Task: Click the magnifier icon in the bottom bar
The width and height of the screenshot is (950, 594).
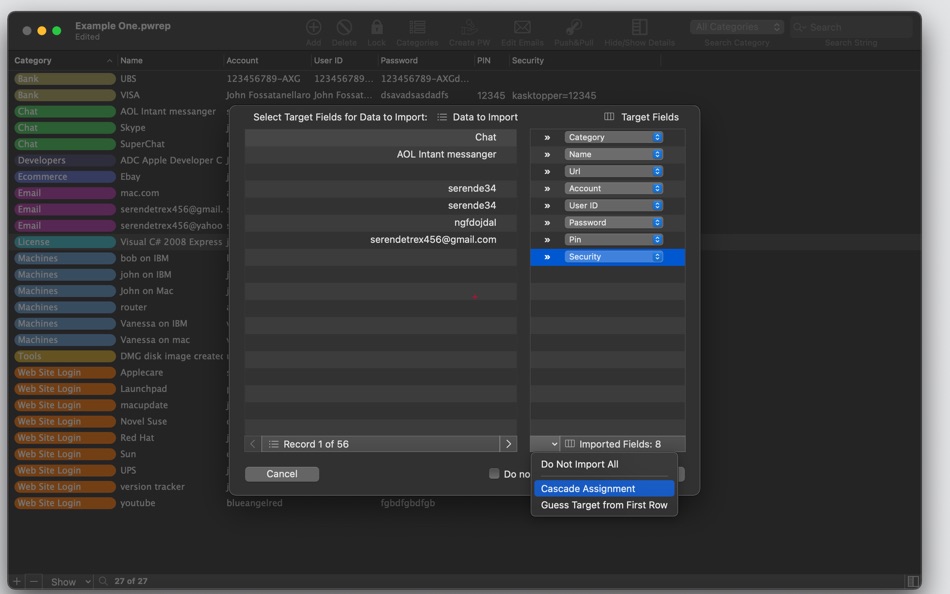Action: pos(103,581)
